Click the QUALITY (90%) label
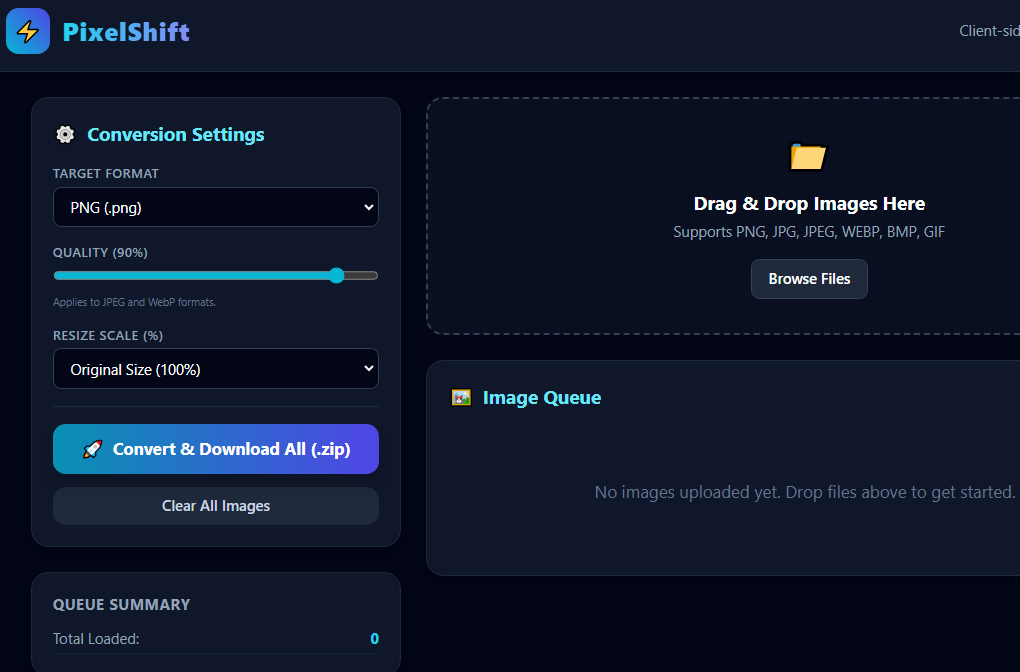The width and height of the screenshot is (1020, 672). point(100,252)
